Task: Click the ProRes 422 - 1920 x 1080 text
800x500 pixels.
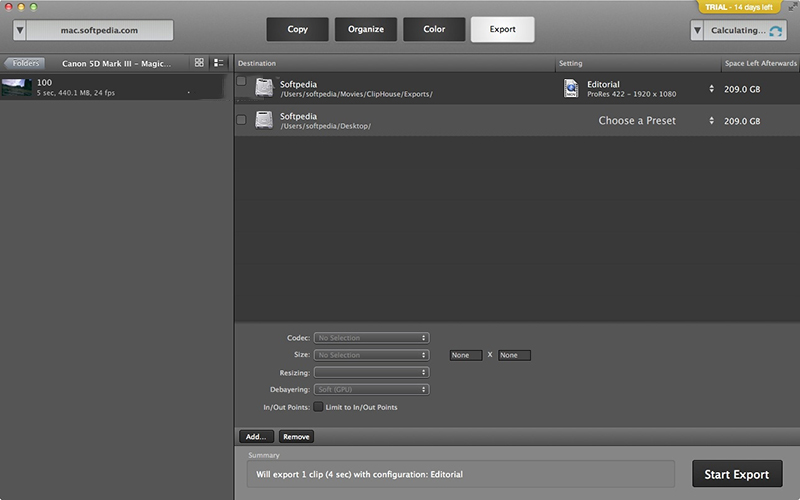Action: 632,94
